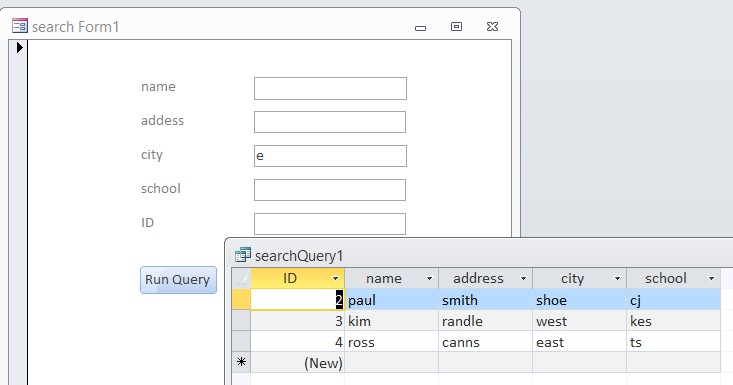Click the search Form1 window icon
This screenshot has height=385, width=733.
coord(20,26)
